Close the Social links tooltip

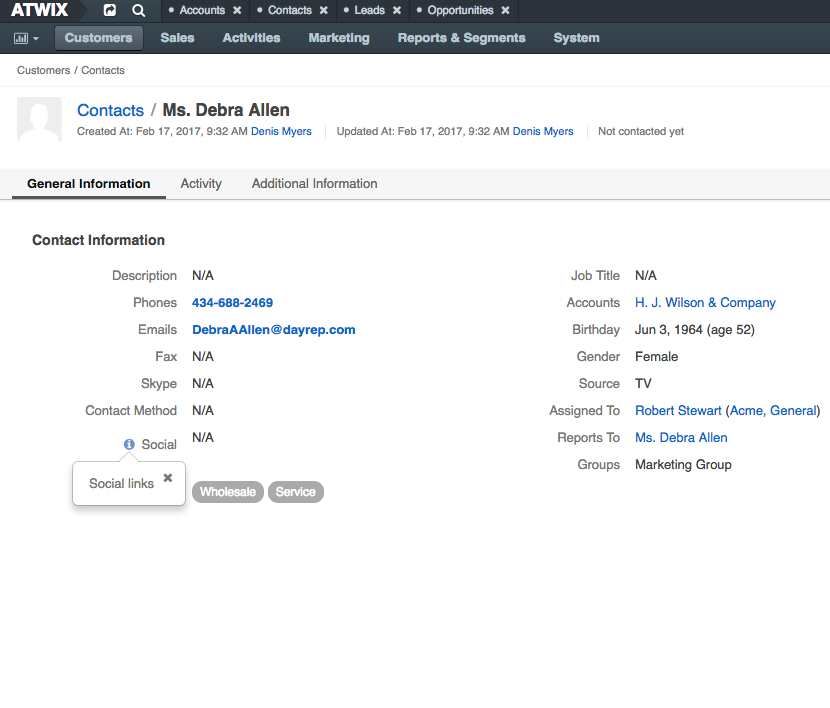tap(168, 478)
